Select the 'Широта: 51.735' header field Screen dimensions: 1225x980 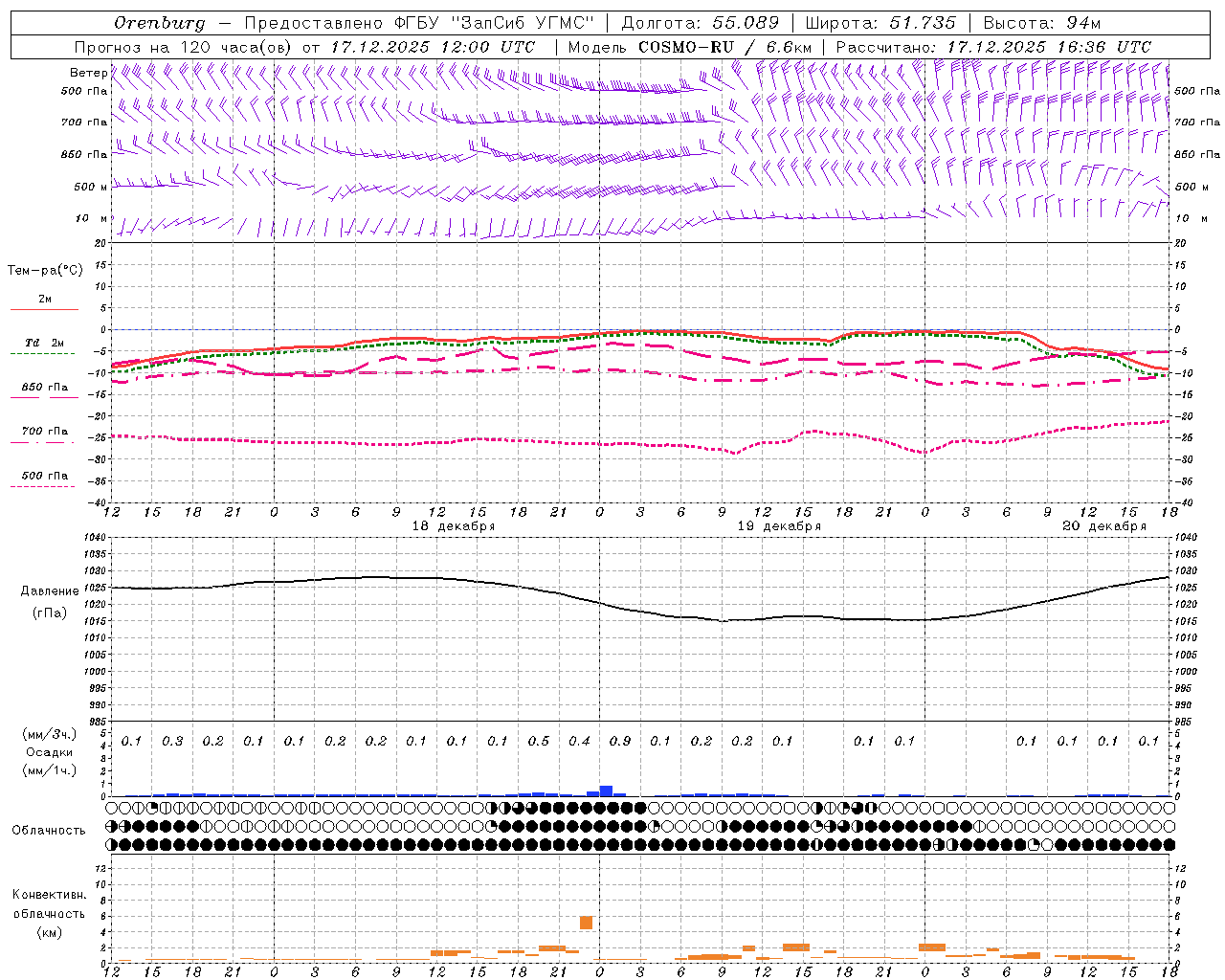(x=880, y=23)
